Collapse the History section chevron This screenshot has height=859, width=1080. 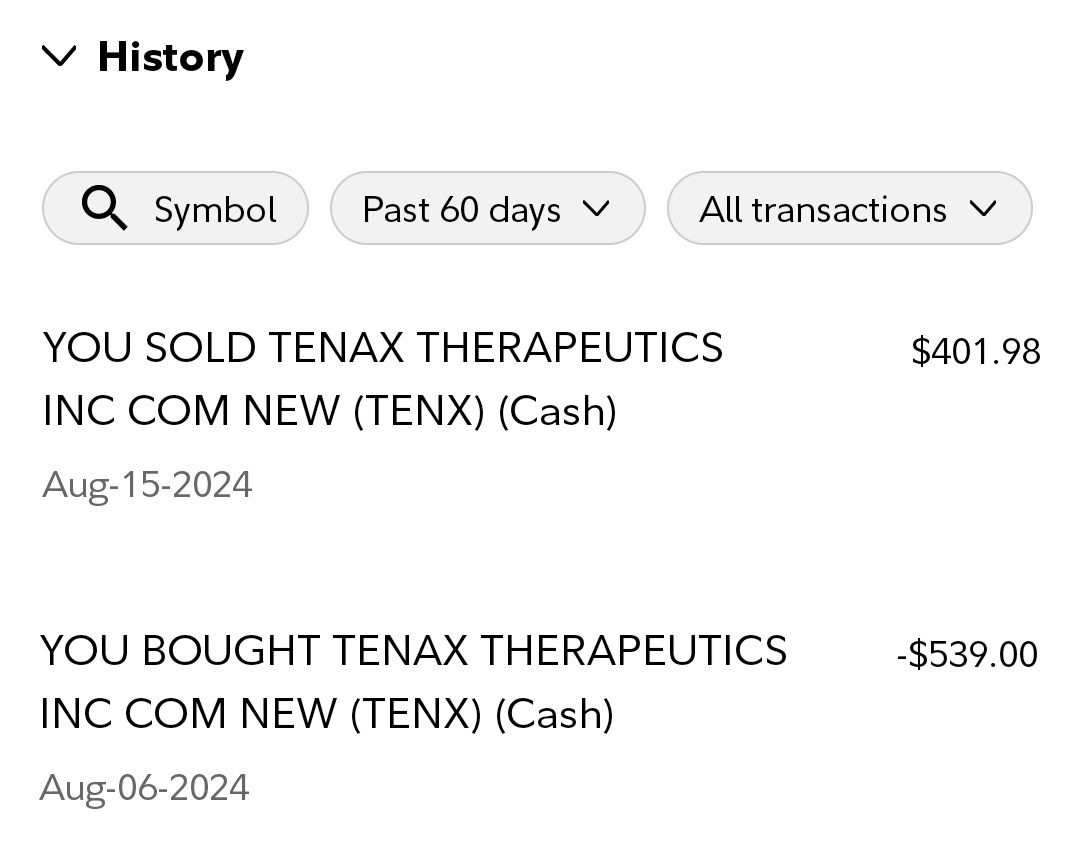60,57
